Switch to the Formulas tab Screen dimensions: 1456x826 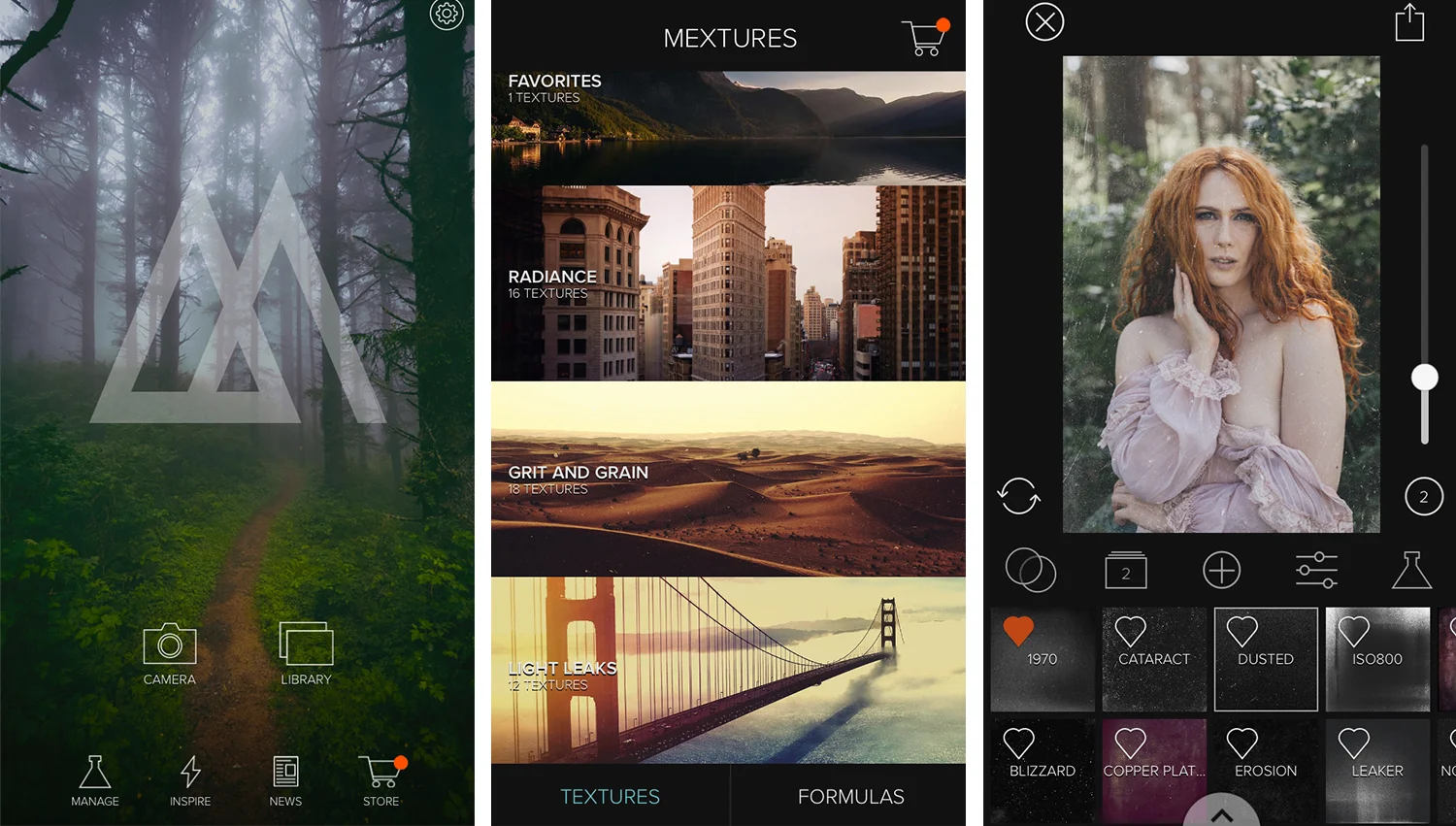(850, 796)
